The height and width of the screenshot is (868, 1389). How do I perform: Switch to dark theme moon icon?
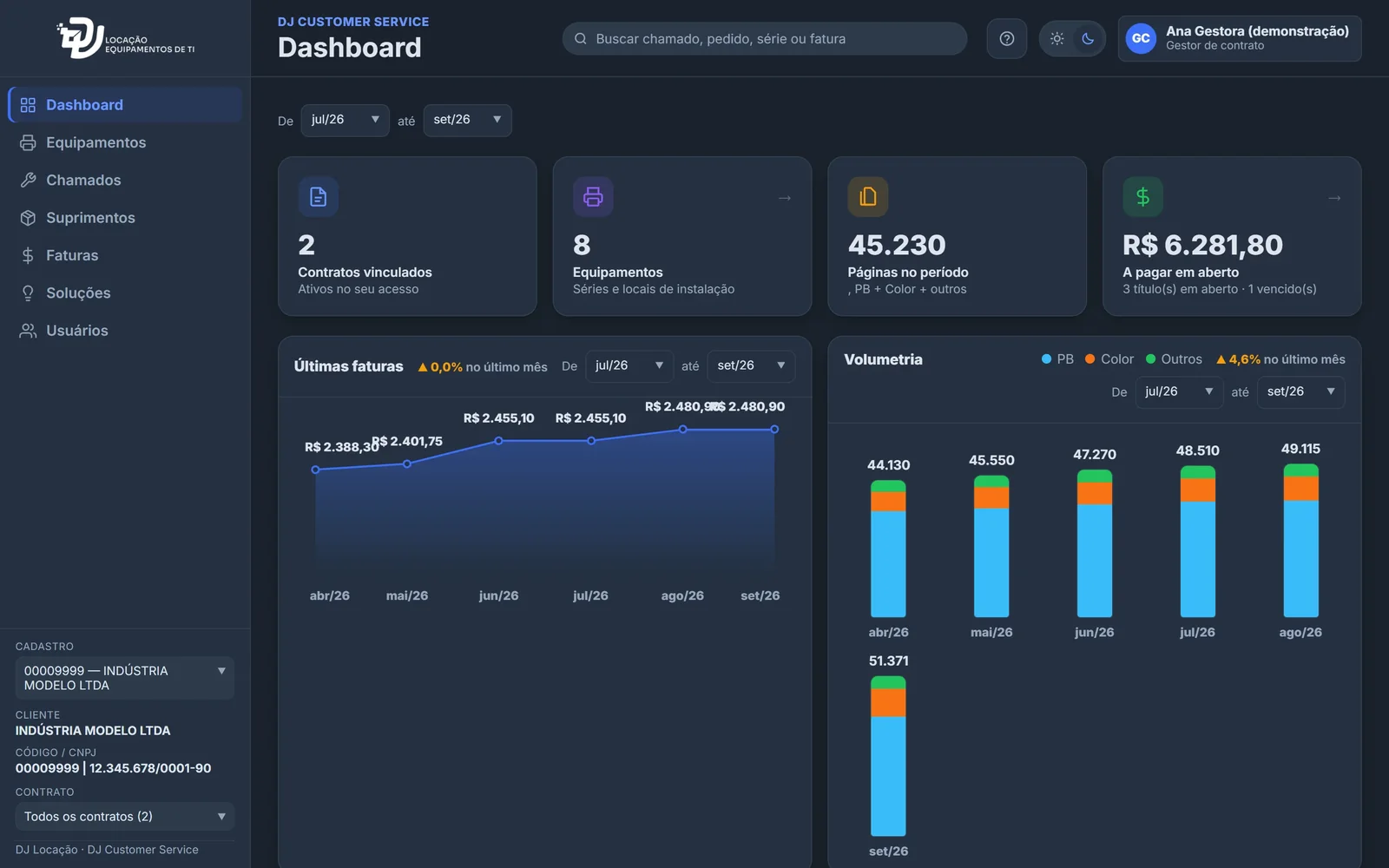tap(1087, 38)
